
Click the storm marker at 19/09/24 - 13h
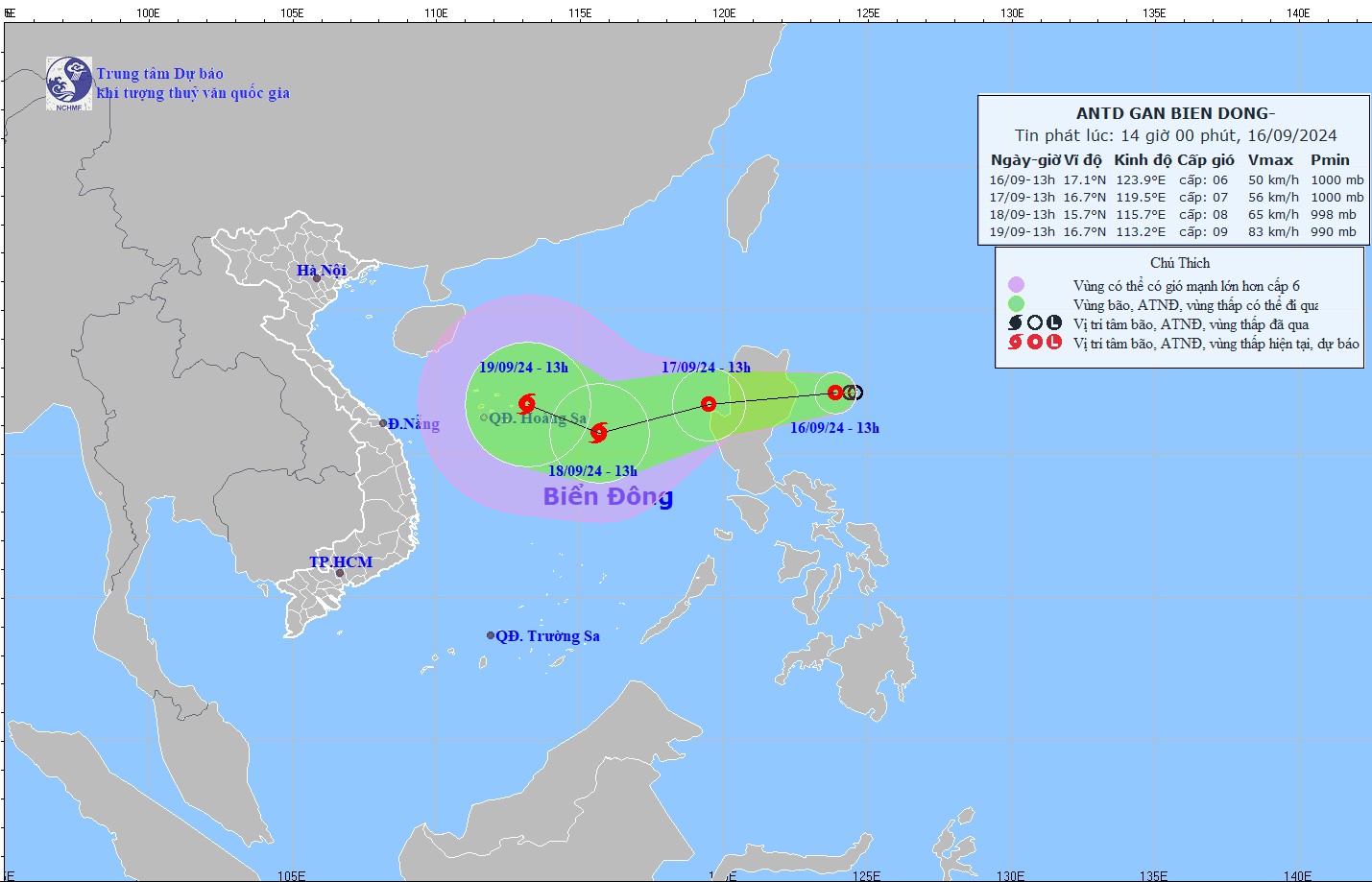(x=527, y=404)
